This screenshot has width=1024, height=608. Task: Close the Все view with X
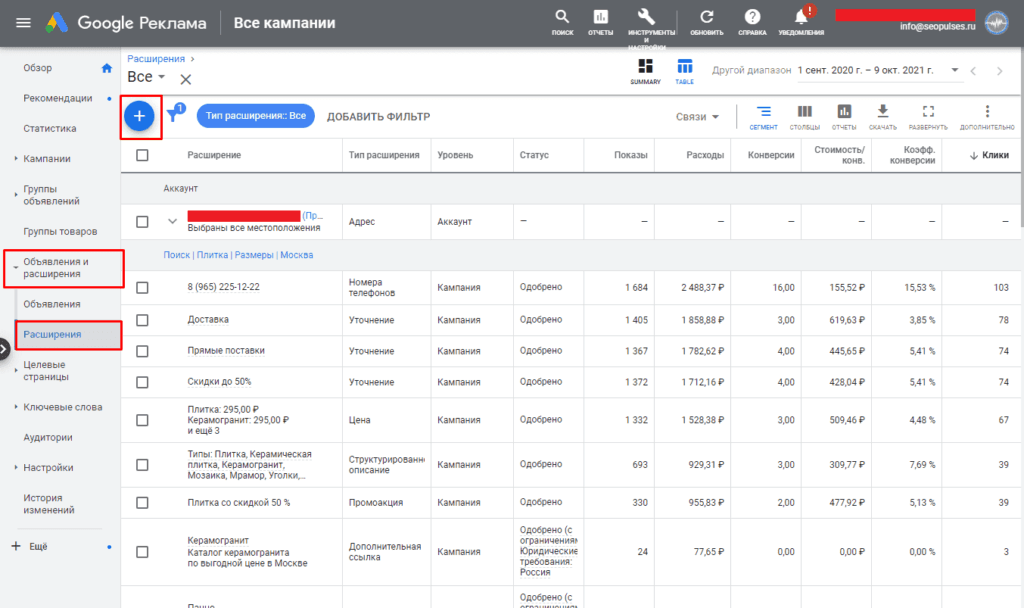pyautogui.click(x=185, y=80)
